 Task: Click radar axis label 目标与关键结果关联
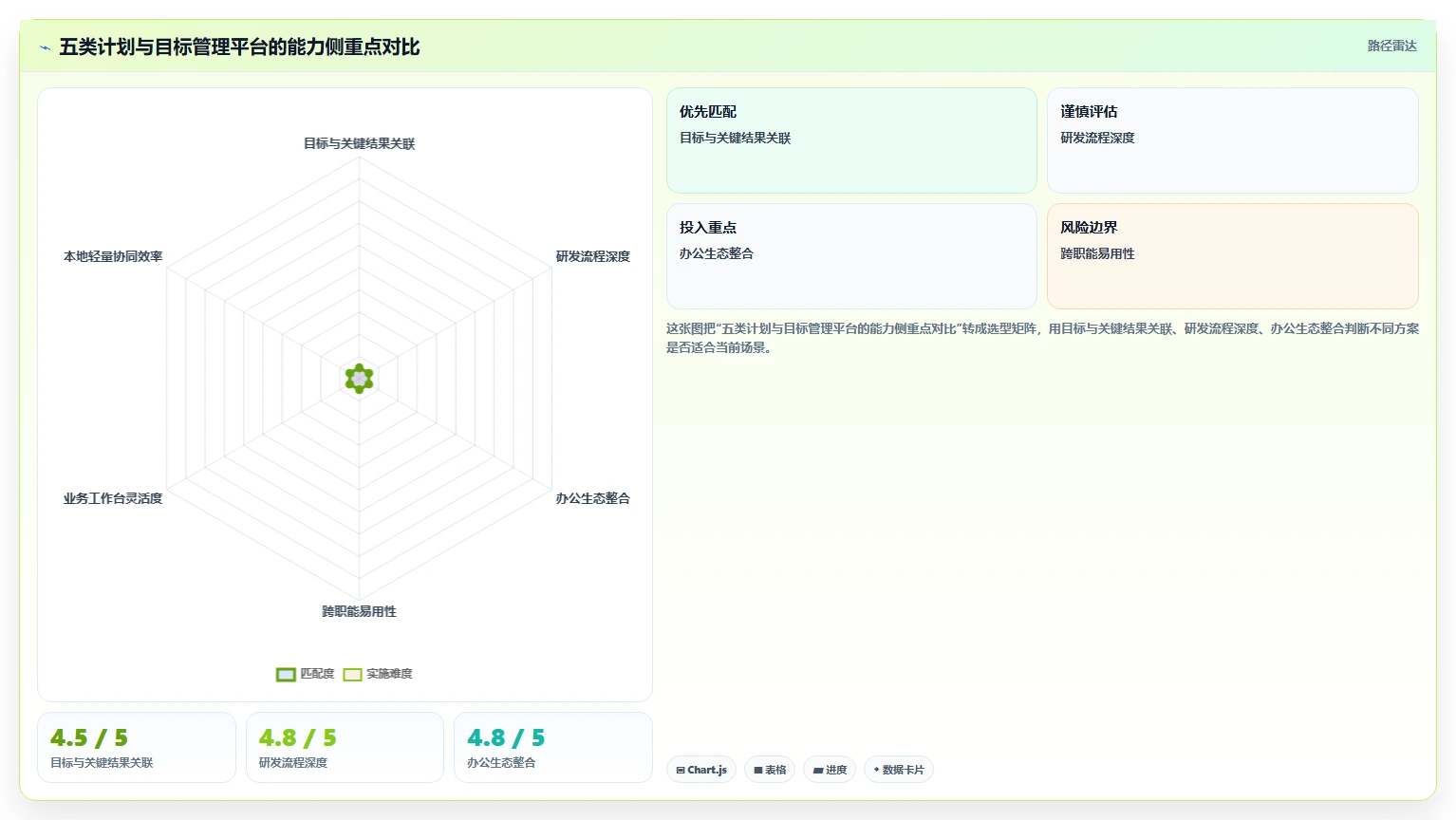point(359,143)
